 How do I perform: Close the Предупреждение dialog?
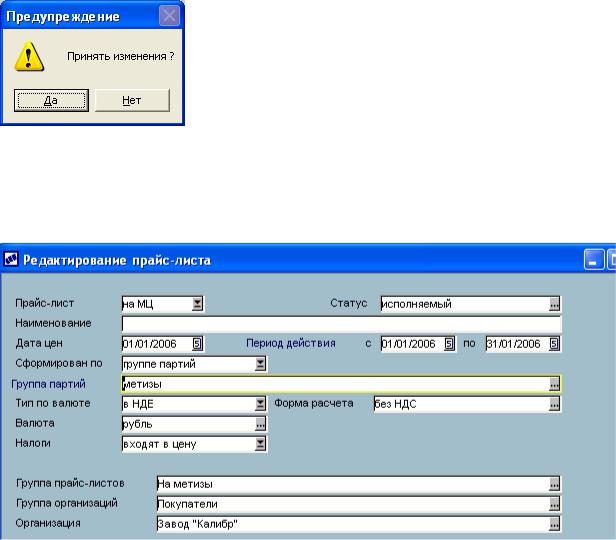click(169, 16)
